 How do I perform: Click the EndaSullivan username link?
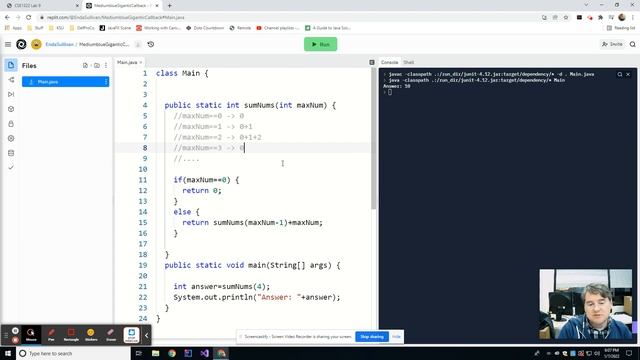pos(60,44)
